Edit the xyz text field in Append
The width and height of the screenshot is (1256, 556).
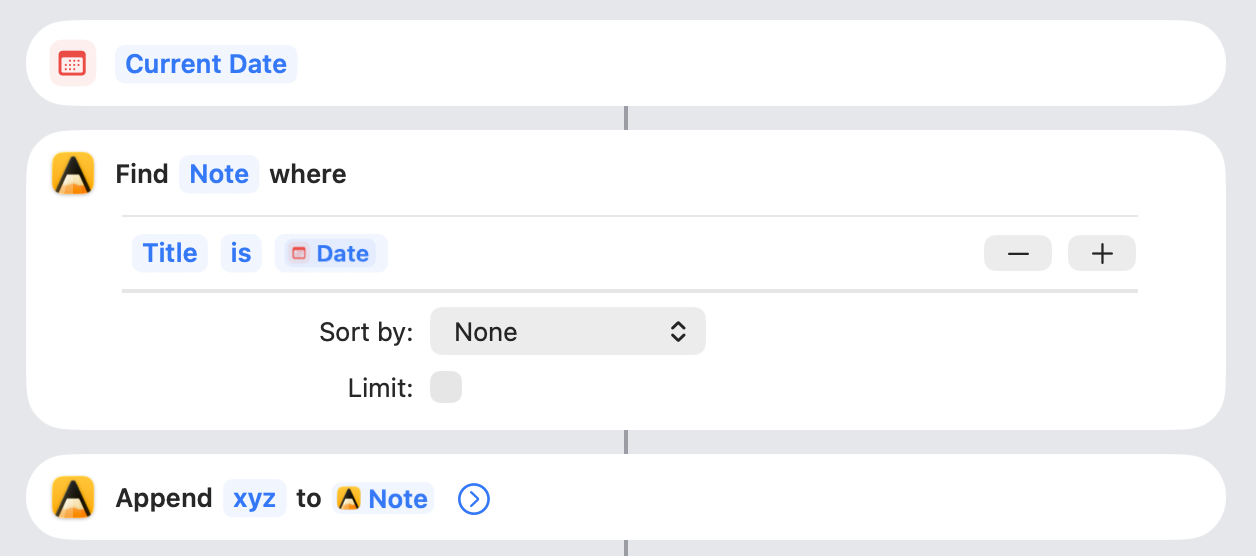click(254, 498)
